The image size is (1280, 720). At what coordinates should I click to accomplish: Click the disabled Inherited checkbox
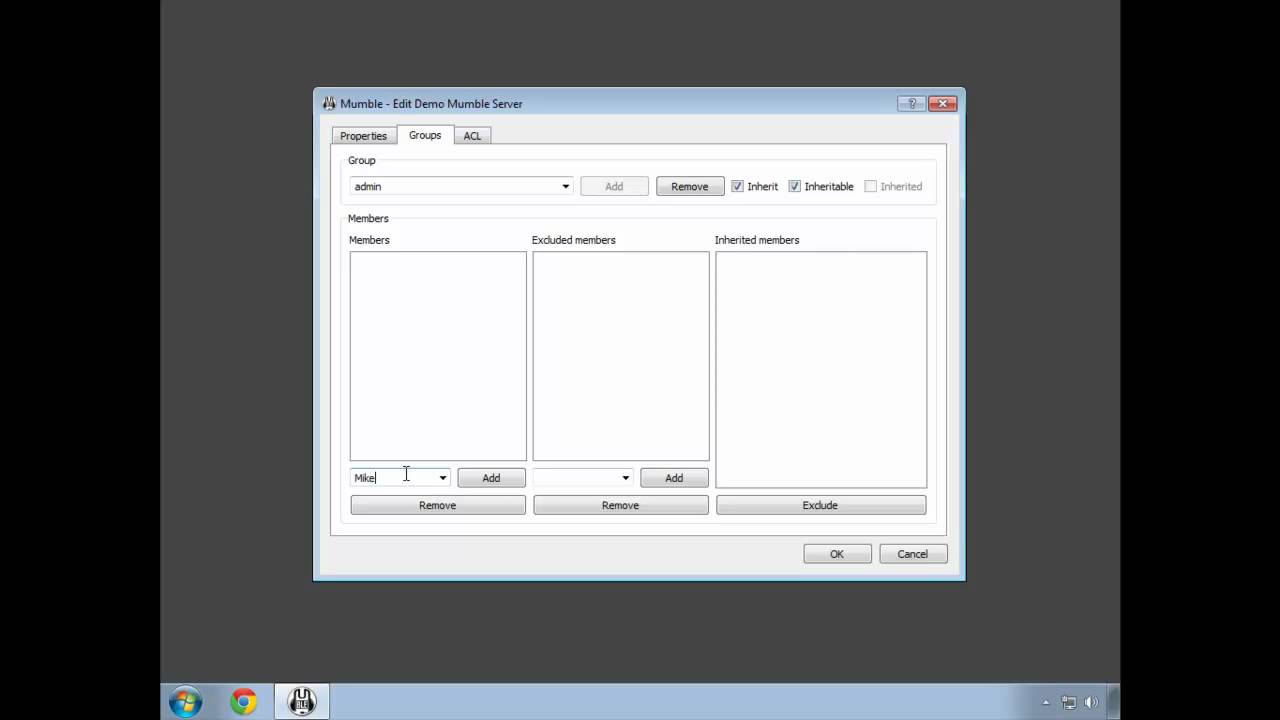[x=871, y=186]
